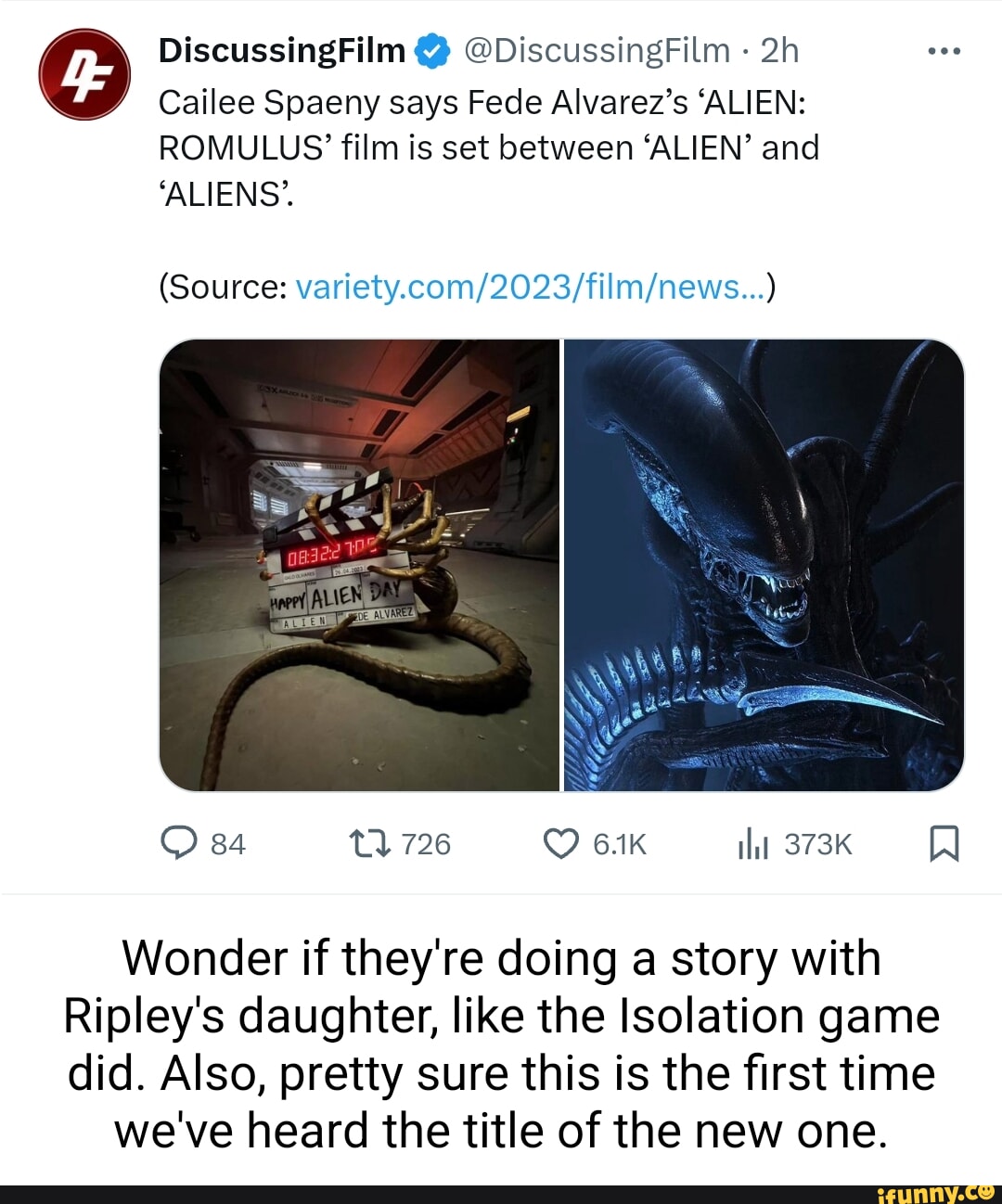This screenshot has height=1204, width=1002.
Task: Click the 726 retweets count
Action: coord(426,844)
